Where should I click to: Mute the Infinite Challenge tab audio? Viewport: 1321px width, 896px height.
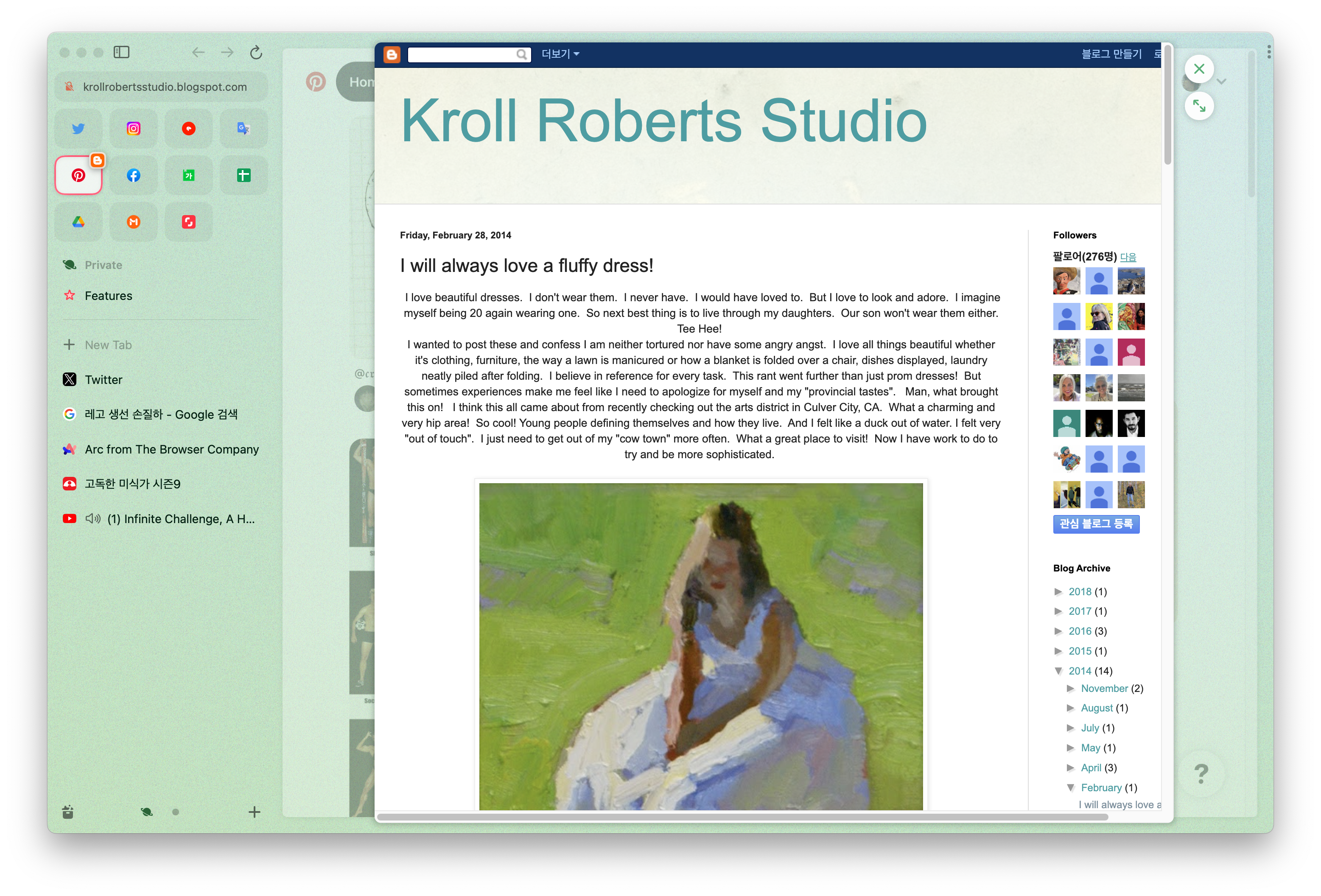coord(93,518)
